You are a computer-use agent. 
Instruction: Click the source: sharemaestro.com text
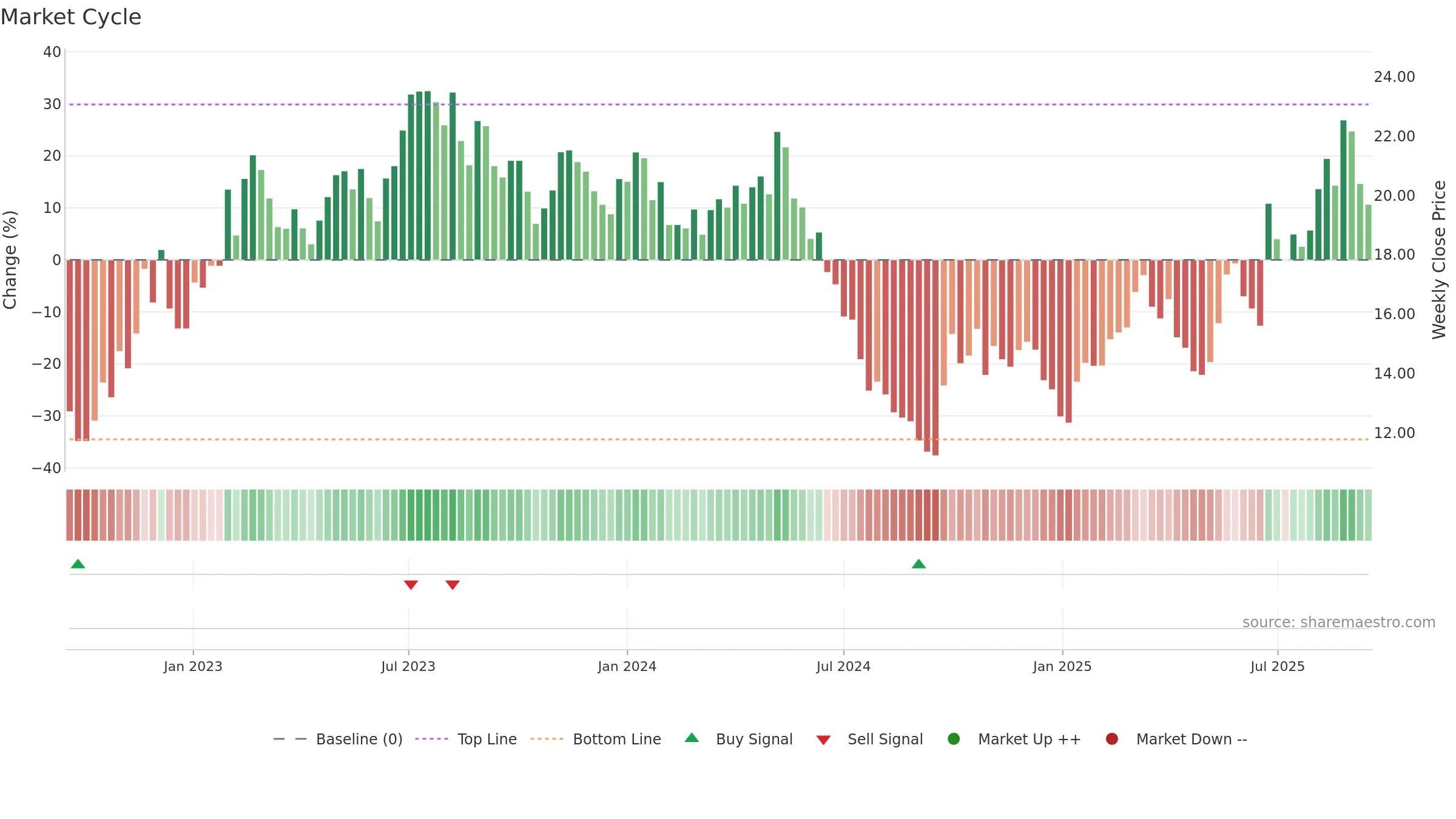(x=1339, y=622)
